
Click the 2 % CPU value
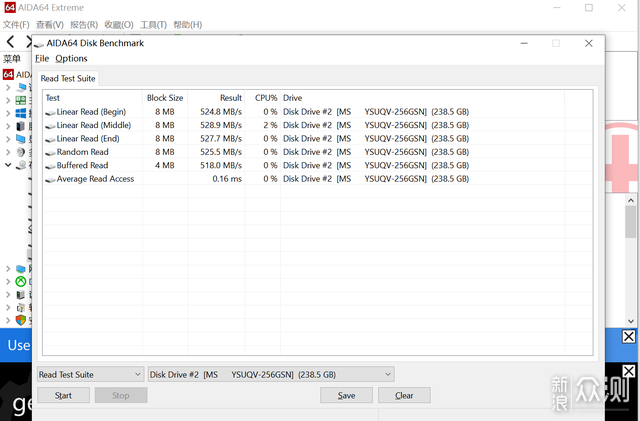pyautogui.click(x=270, y=125)
